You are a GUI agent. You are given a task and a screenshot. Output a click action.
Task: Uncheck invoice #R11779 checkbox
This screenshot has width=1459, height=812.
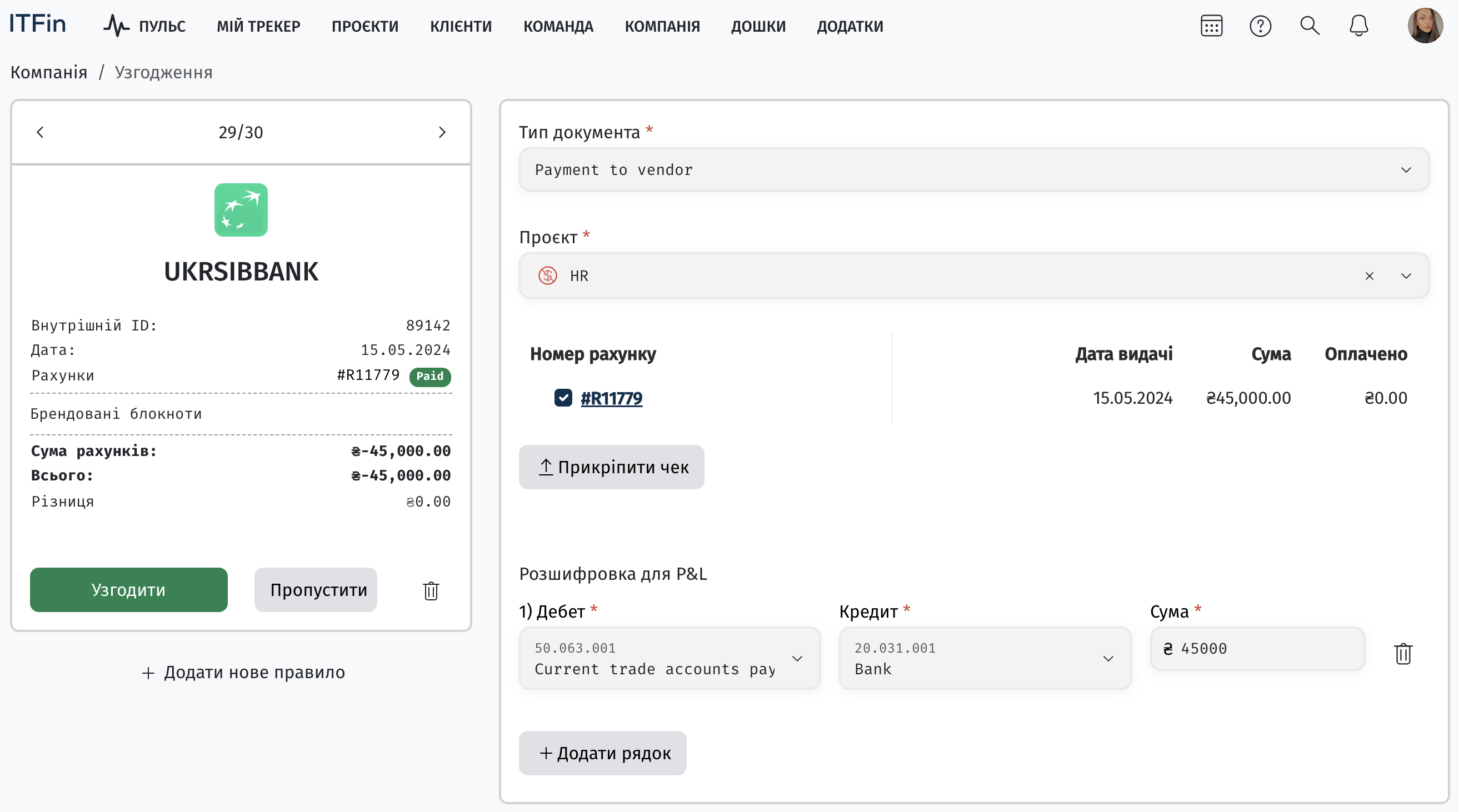(x=563, y=398)
